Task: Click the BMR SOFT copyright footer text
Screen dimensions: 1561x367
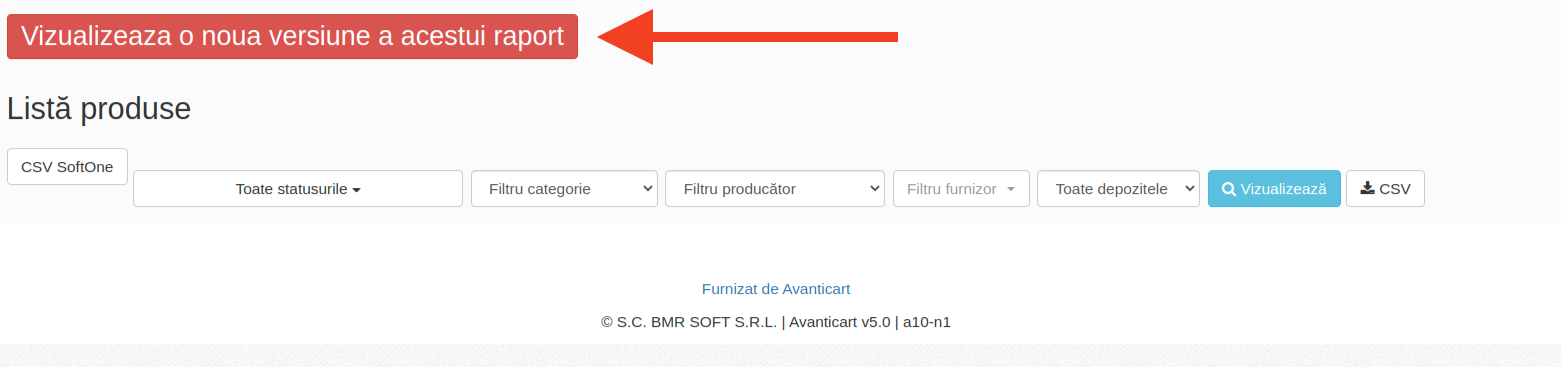Action: click(776, 322)
